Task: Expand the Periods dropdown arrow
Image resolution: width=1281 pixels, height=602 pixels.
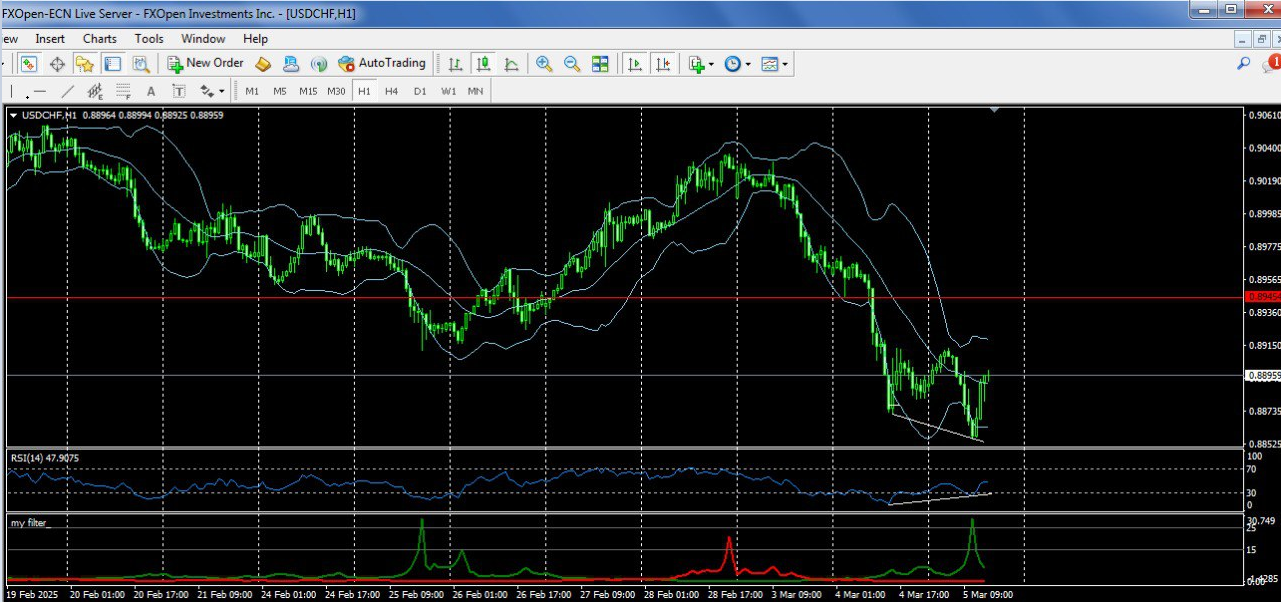Action: (748, 65)
